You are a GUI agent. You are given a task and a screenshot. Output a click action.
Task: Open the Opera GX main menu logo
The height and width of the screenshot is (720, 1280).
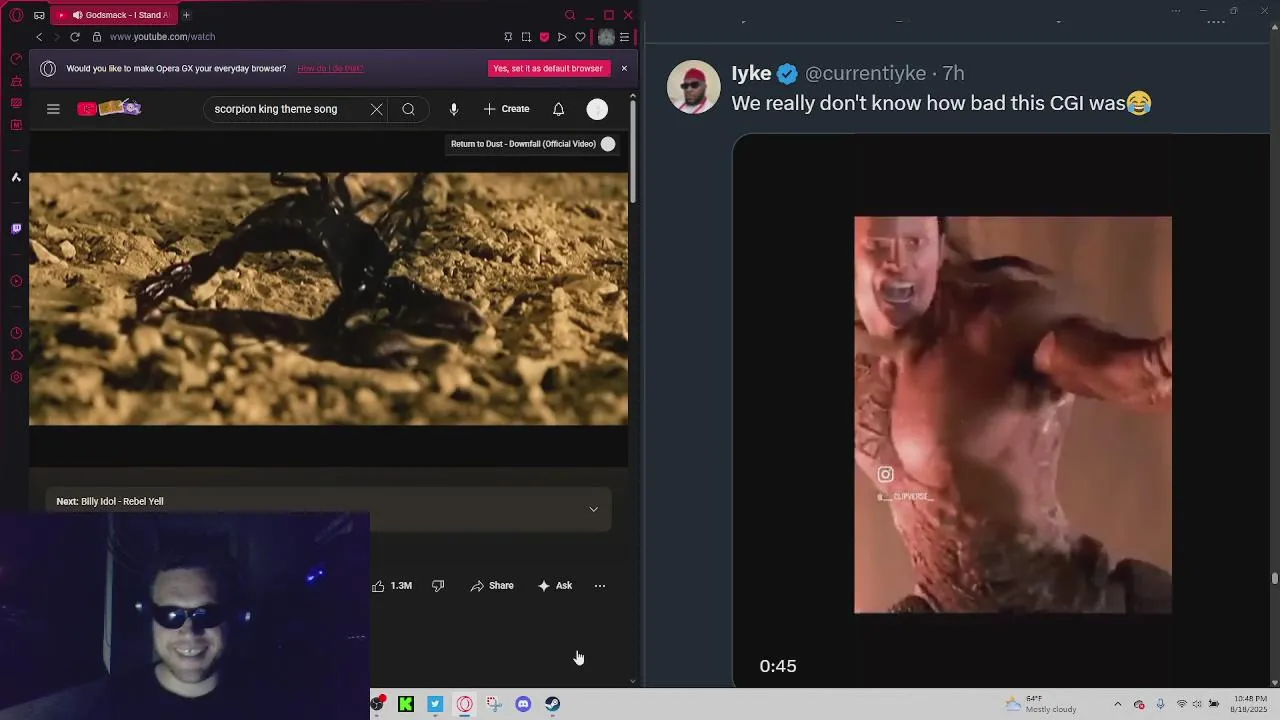tap(16, 15)
